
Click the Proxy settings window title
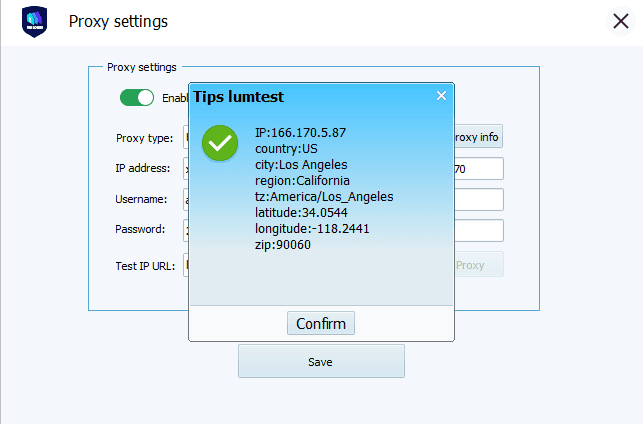click(118, 22)
